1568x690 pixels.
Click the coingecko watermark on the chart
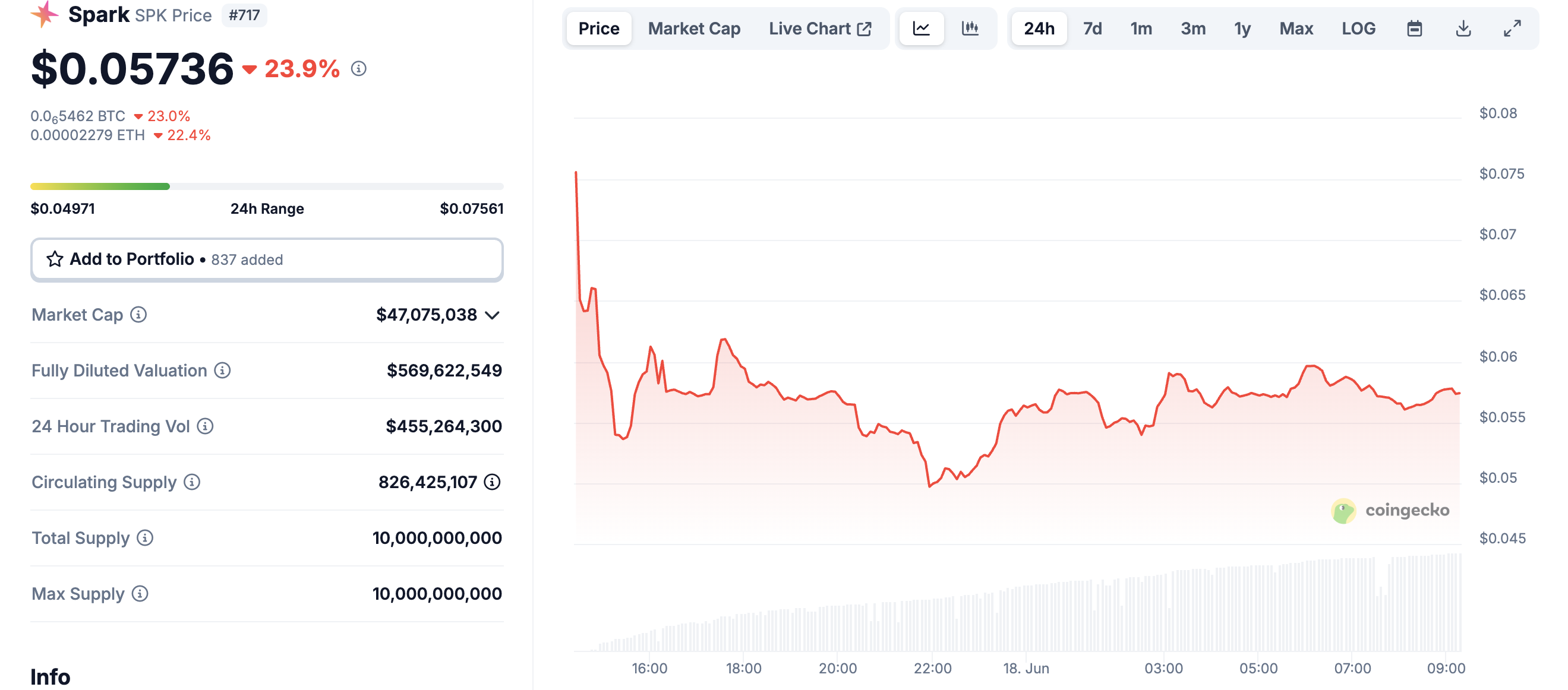click(1390, 511)
